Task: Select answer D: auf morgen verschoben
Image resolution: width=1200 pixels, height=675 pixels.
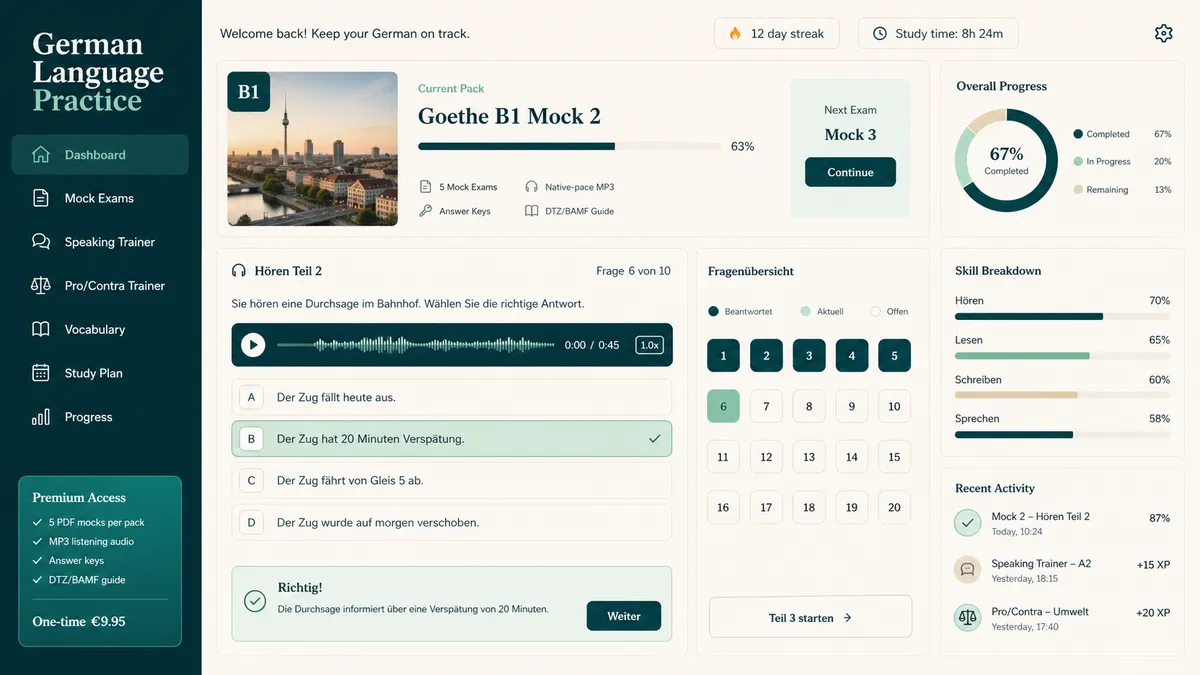Action: [x=452, y=522]
